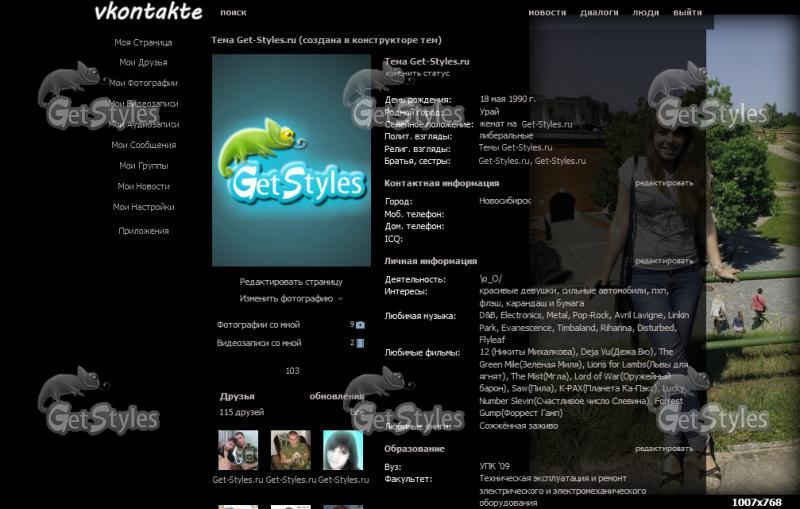Click the Контактная информация heading
Screen dimensions: 800x509
click(x=442, y=183)
